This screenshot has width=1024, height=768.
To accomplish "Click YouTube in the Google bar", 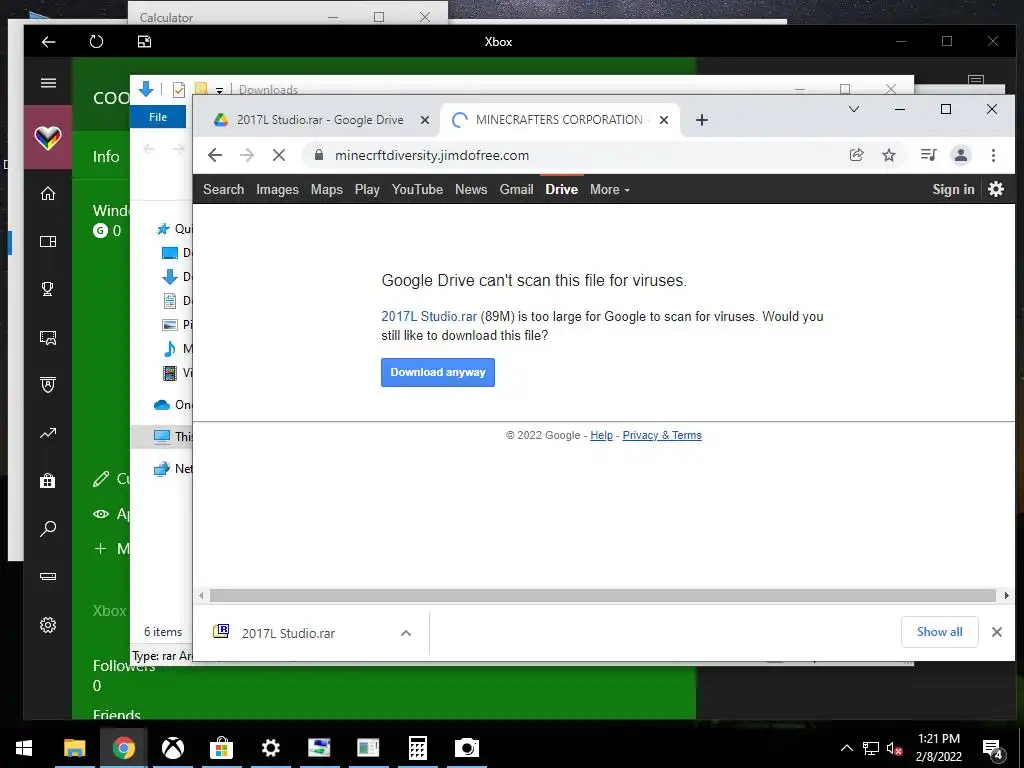I will [x=417, y=189].
